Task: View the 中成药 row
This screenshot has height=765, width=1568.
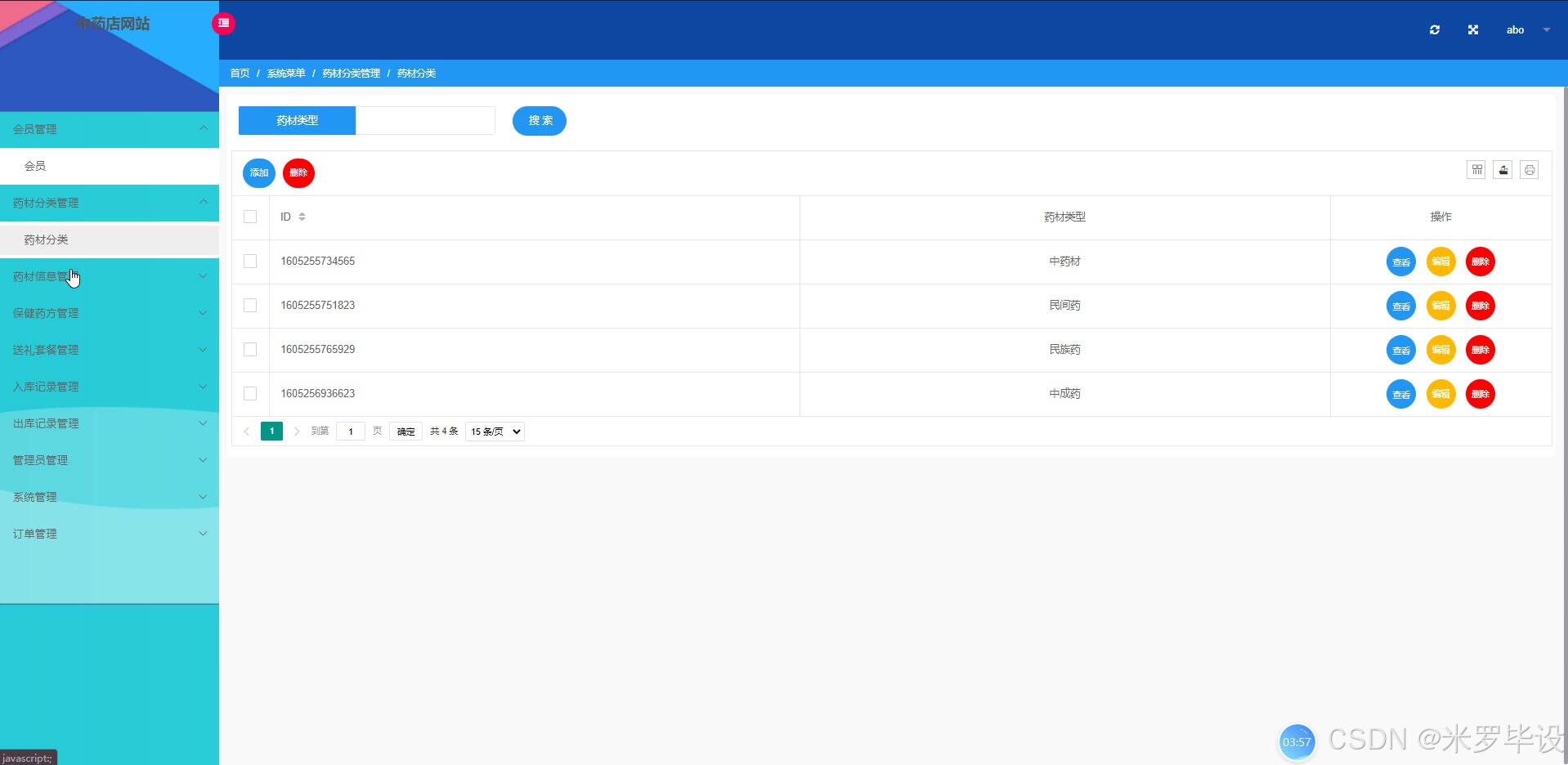Action: (1401, 394)
